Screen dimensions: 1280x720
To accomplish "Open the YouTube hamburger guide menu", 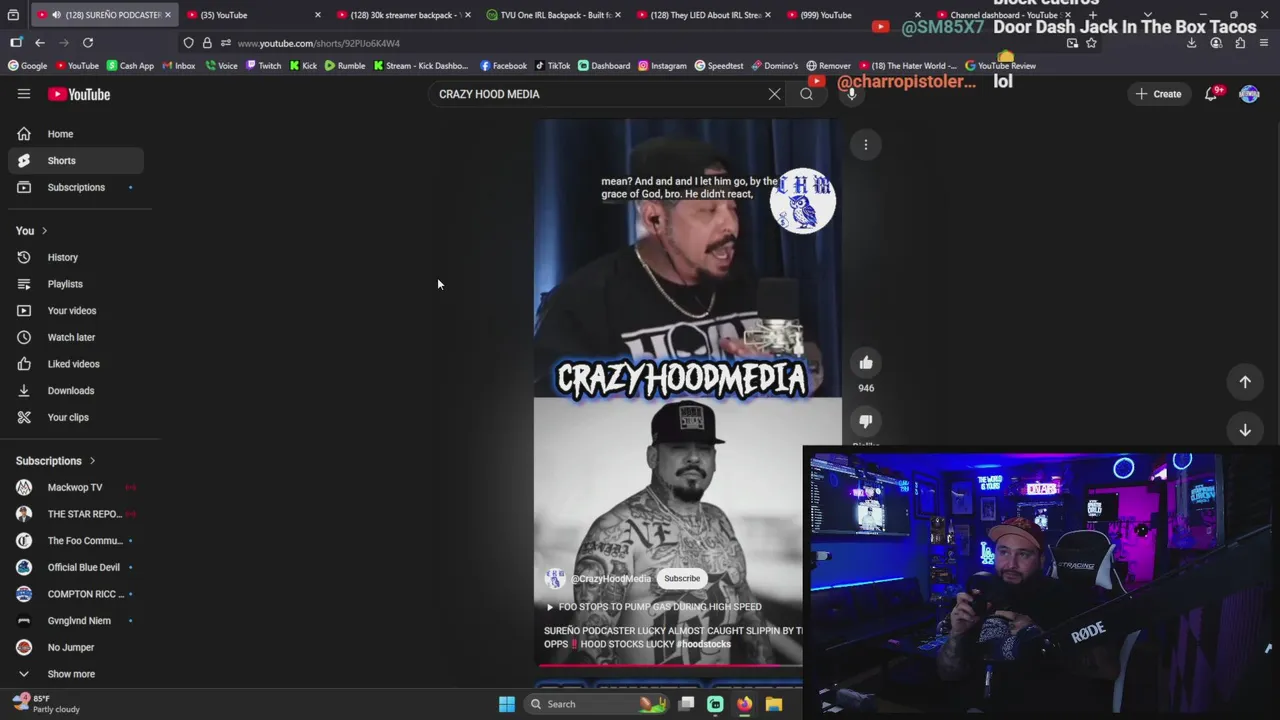I will [x=24, y=94].
